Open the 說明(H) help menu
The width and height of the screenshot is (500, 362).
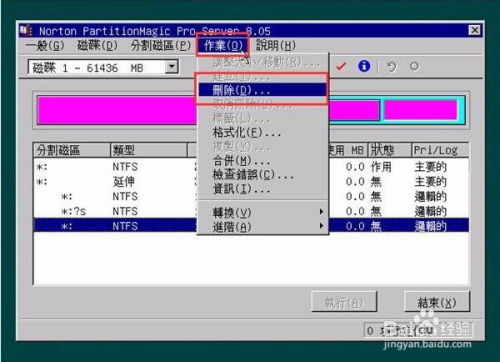click(276, 45)
